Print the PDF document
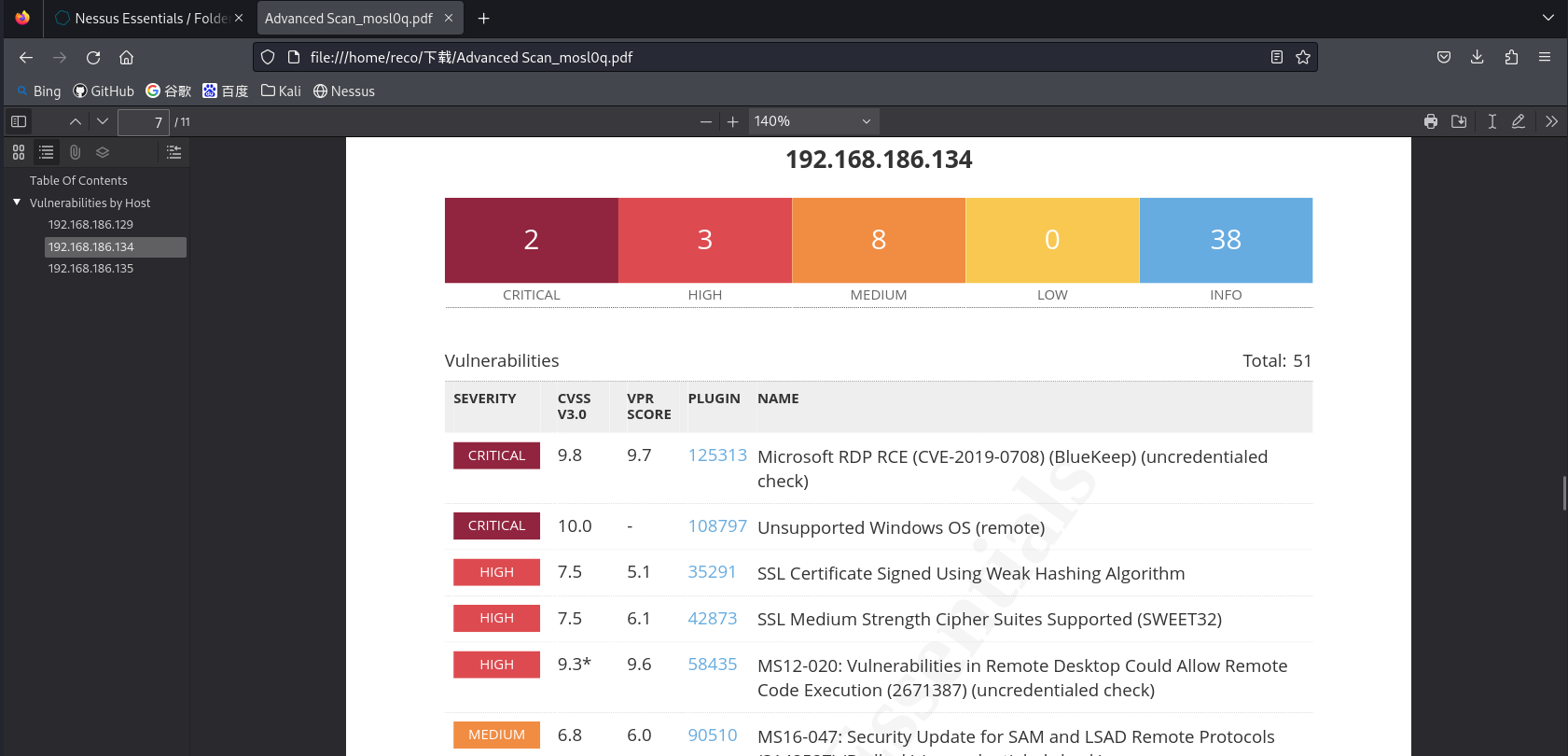1568x756 pixels. point(1431,121)
